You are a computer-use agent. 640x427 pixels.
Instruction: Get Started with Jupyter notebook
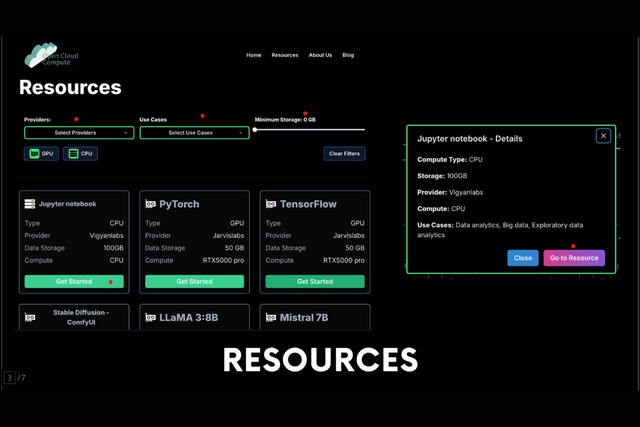coord(74,281)
